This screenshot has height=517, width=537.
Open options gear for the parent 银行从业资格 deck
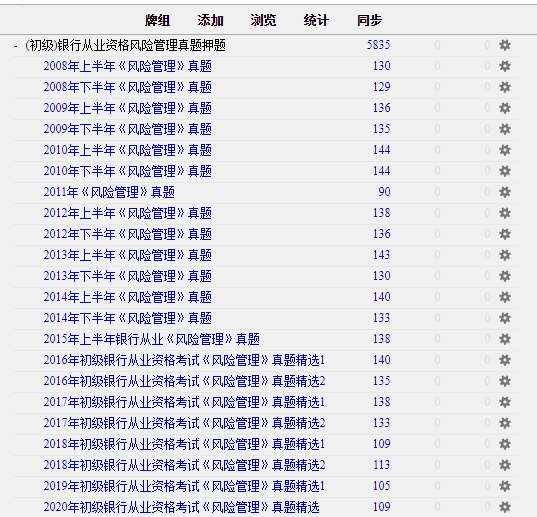(x=505, y=45)
